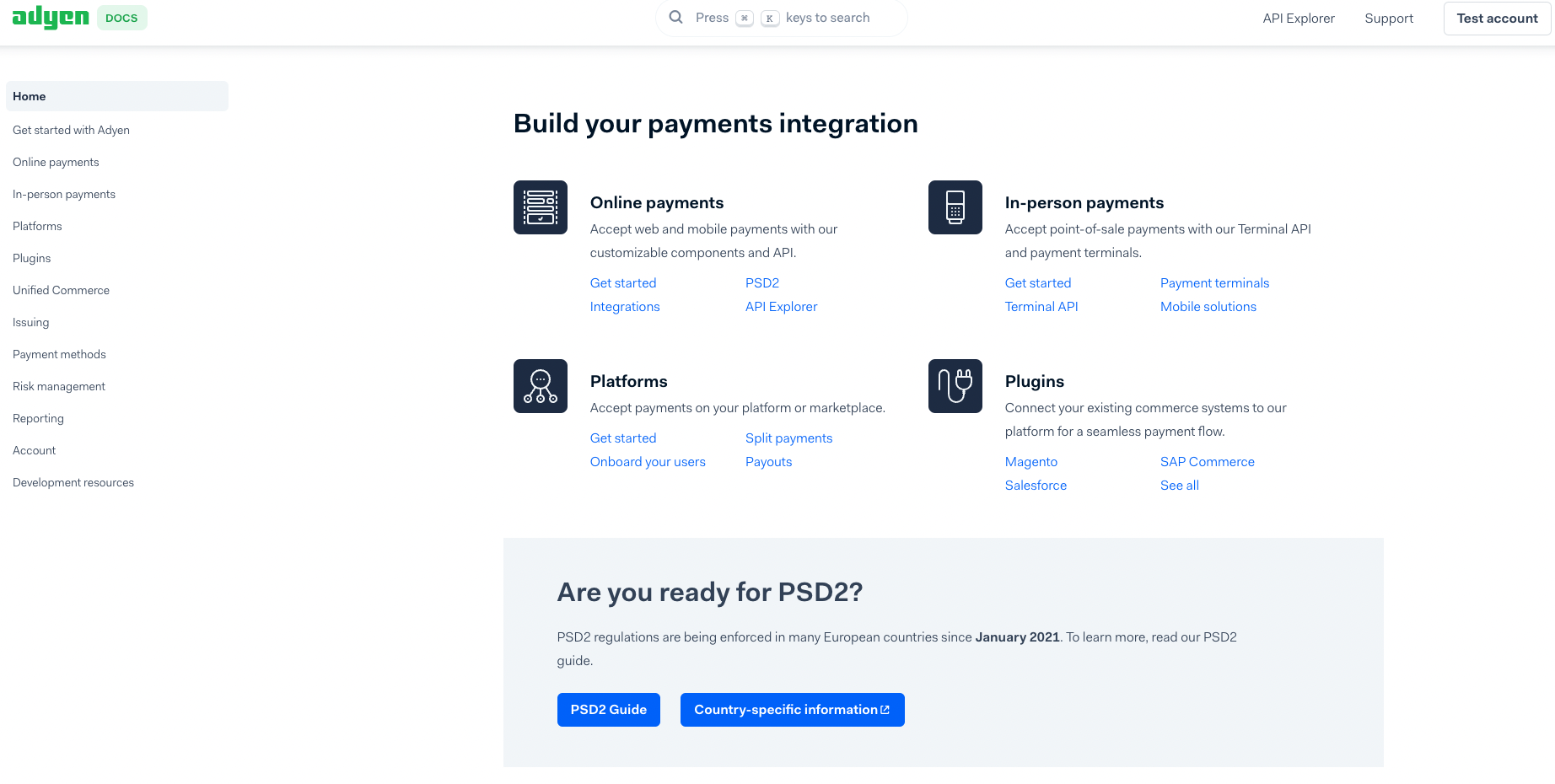Open the API Explorer in the header

pyautogui.click(x=1298, y=18)
